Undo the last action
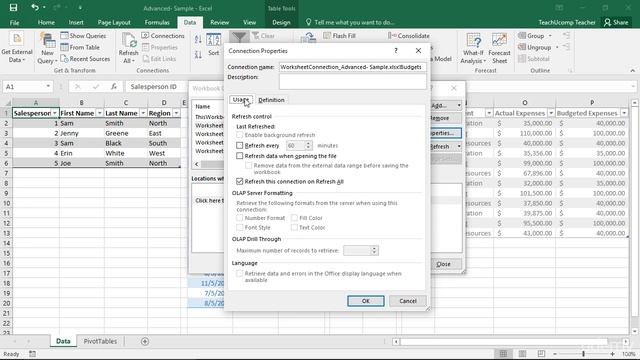 35,8
